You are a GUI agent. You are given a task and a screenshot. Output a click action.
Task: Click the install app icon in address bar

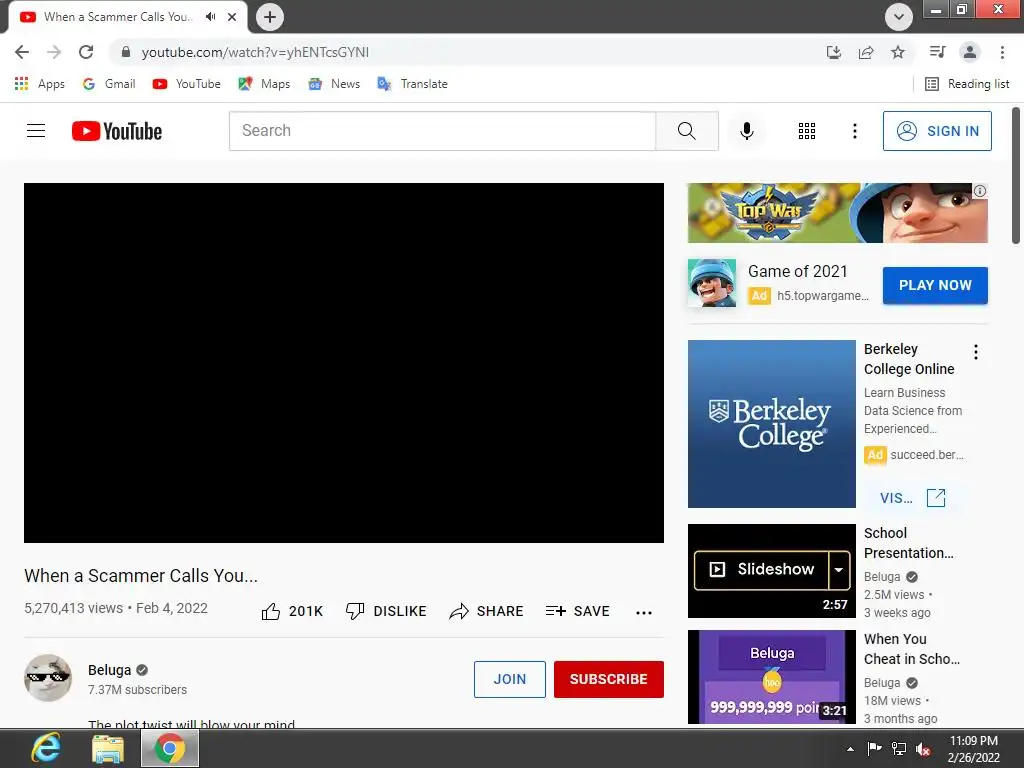834,52
